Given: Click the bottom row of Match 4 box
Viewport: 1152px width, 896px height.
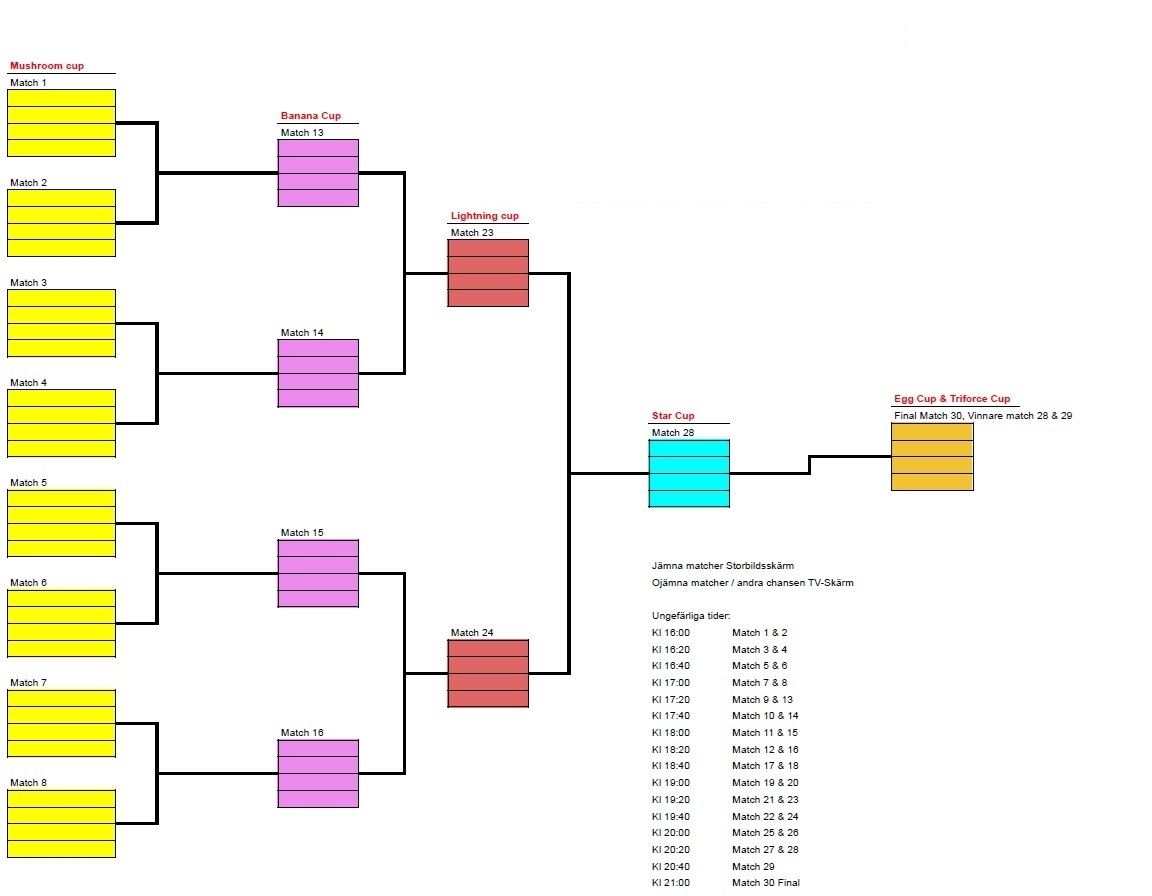Looking at the screenshot, I should tap(61, 449).
